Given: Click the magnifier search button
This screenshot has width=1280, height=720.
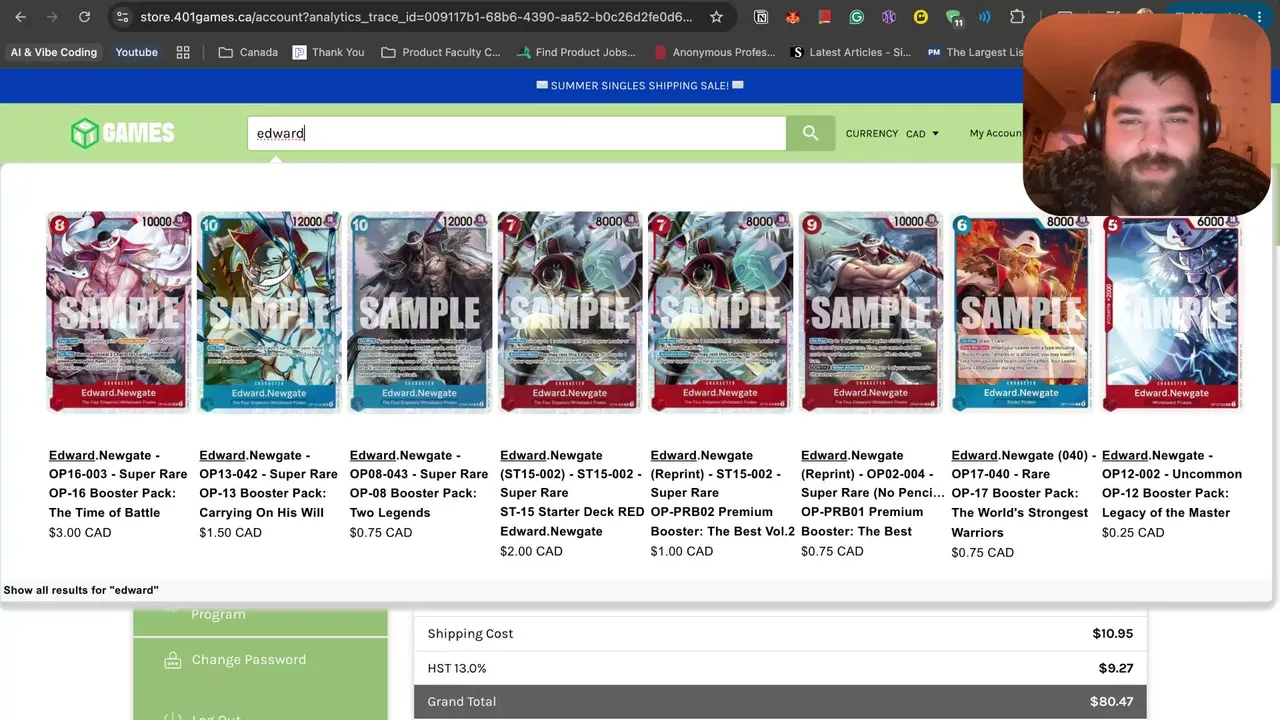Looking at the screenshot, I should pos(810,133).
